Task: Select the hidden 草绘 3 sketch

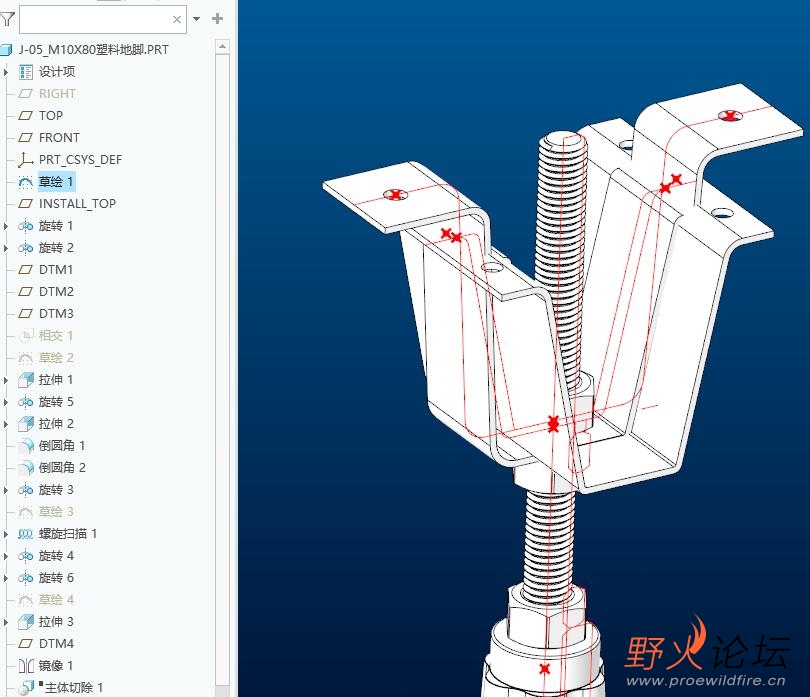Action: click(56, 512)
